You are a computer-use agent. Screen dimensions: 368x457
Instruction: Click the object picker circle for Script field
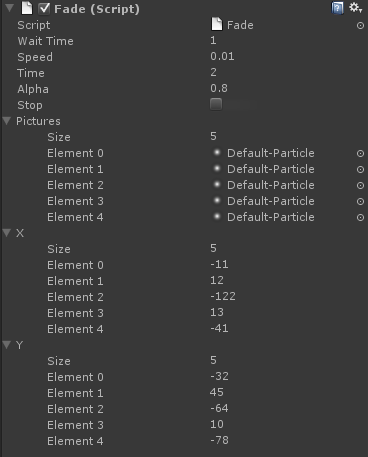[360, 25]
